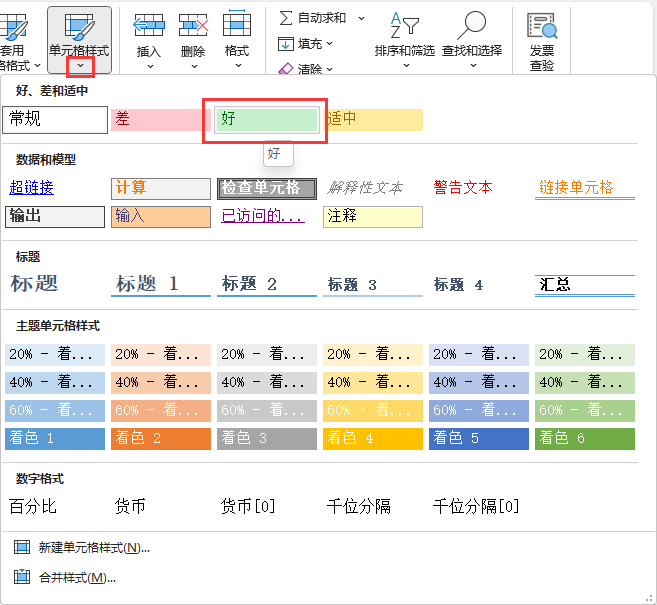
Task: Apply the 标题 1 heading style
Action: [x=161, y=285]
